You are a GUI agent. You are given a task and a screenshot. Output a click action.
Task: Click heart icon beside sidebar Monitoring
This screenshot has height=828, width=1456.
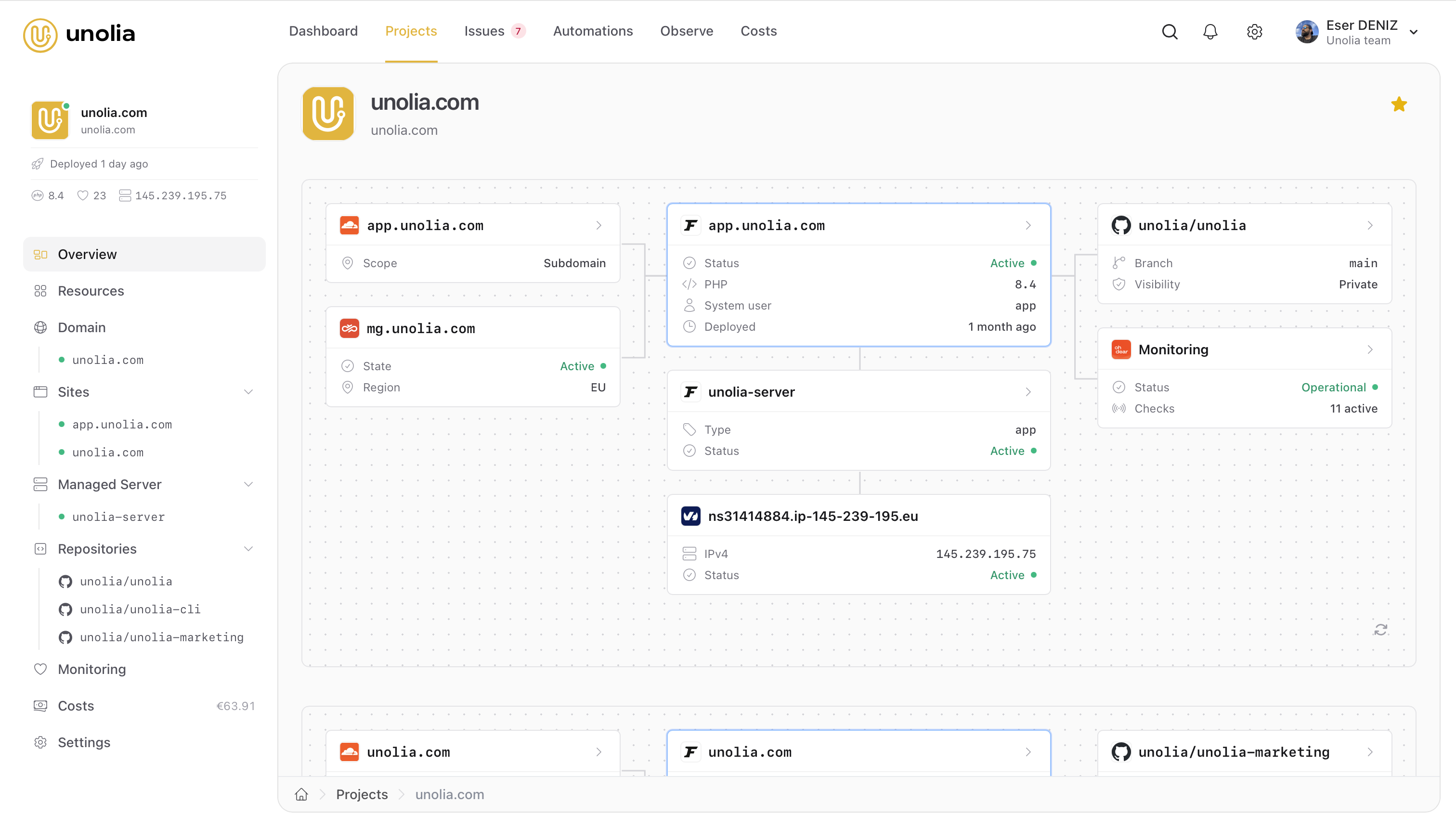coord(40,669)
